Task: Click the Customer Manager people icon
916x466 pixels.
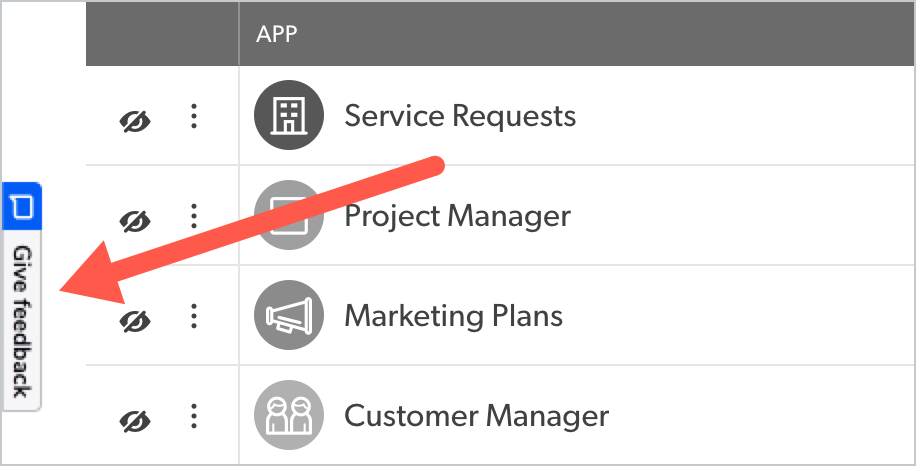Action: 289,415
